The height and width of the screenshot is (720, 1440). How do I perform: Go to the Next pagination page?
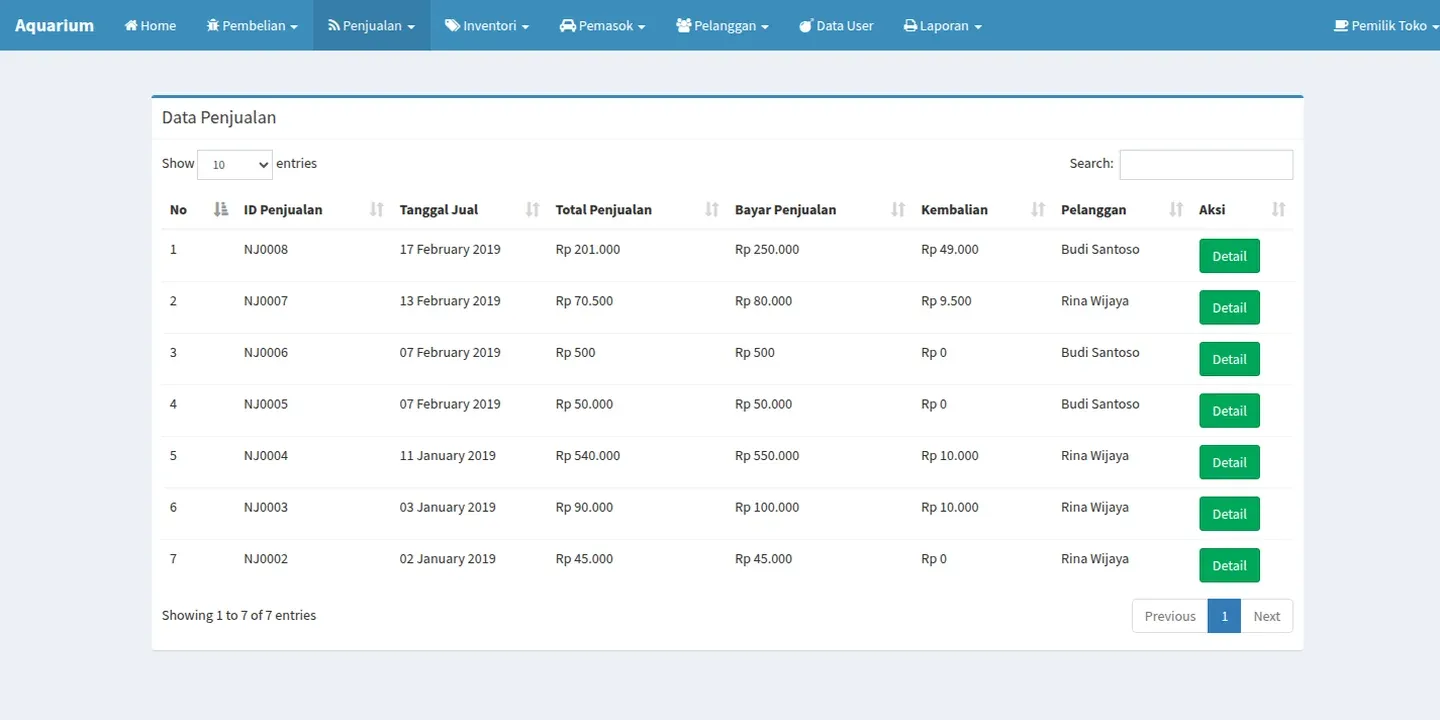point(1267,616)
